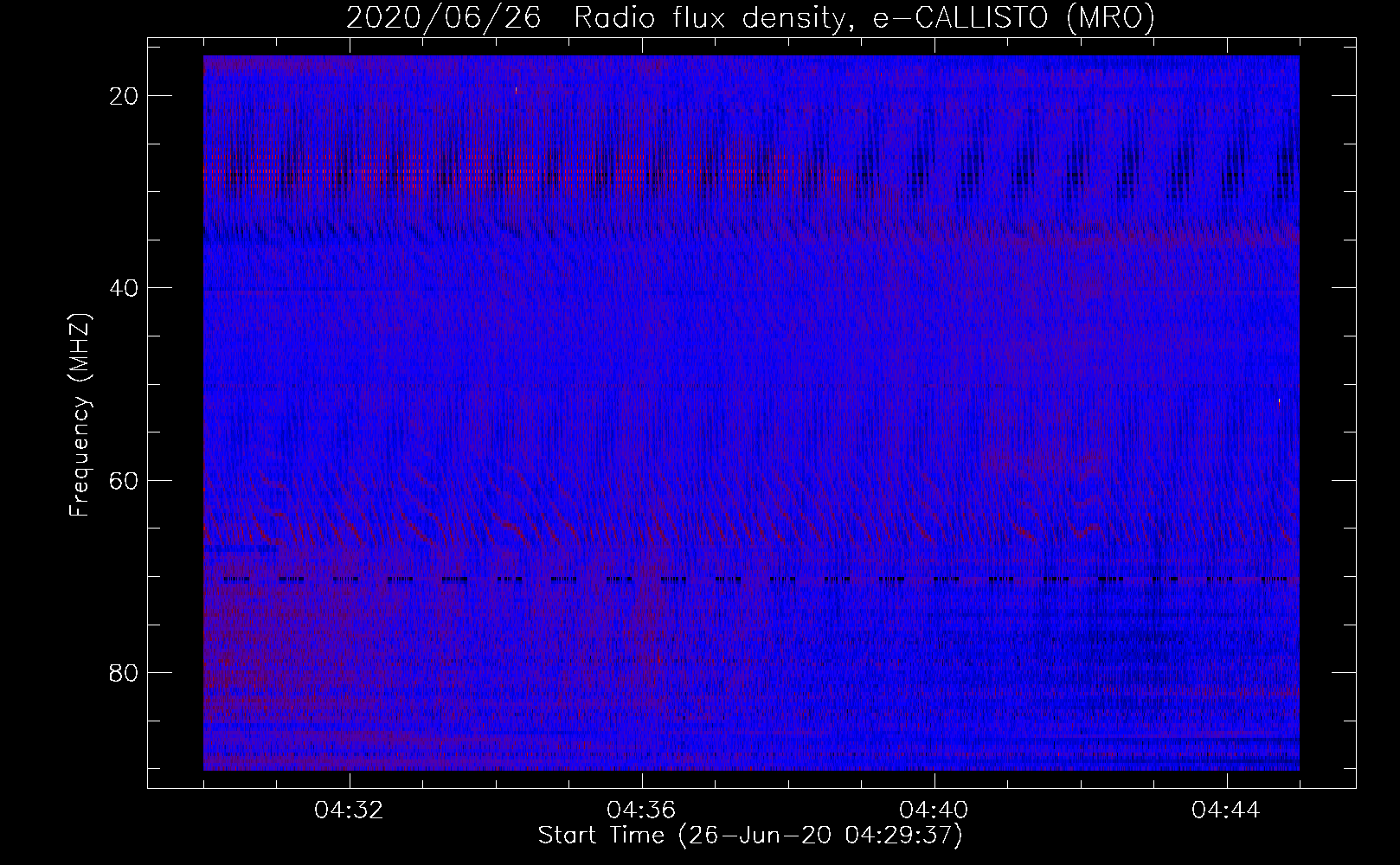The height and width of the screenshot is (865, 1400).
Task: Click the plot title mentioning e-CALLISTO (MRO)
Action: [x=750, y=18]
